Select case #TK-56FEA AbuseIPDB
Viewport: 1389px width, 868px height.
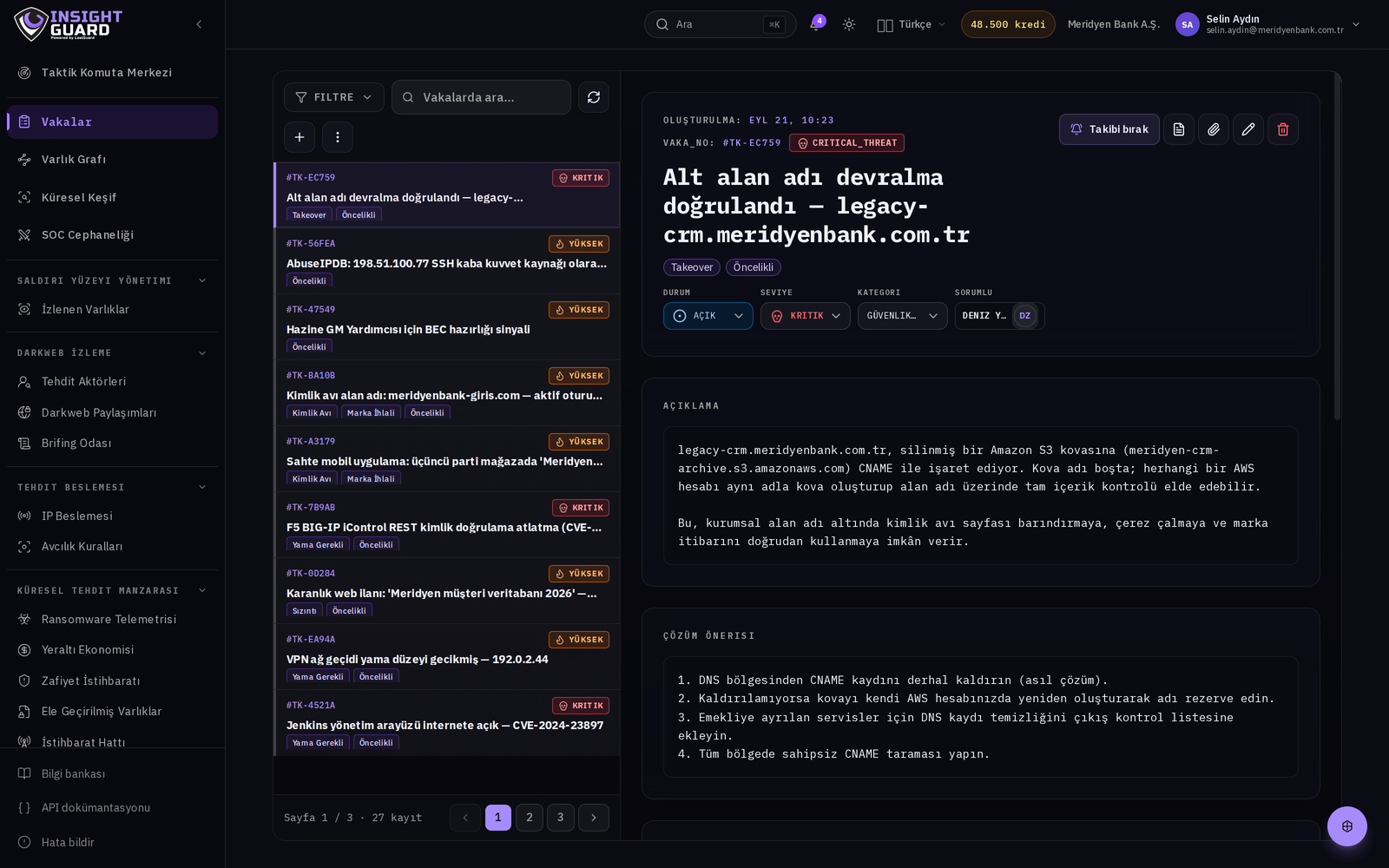pyautogui.click(x=447, y=261)
